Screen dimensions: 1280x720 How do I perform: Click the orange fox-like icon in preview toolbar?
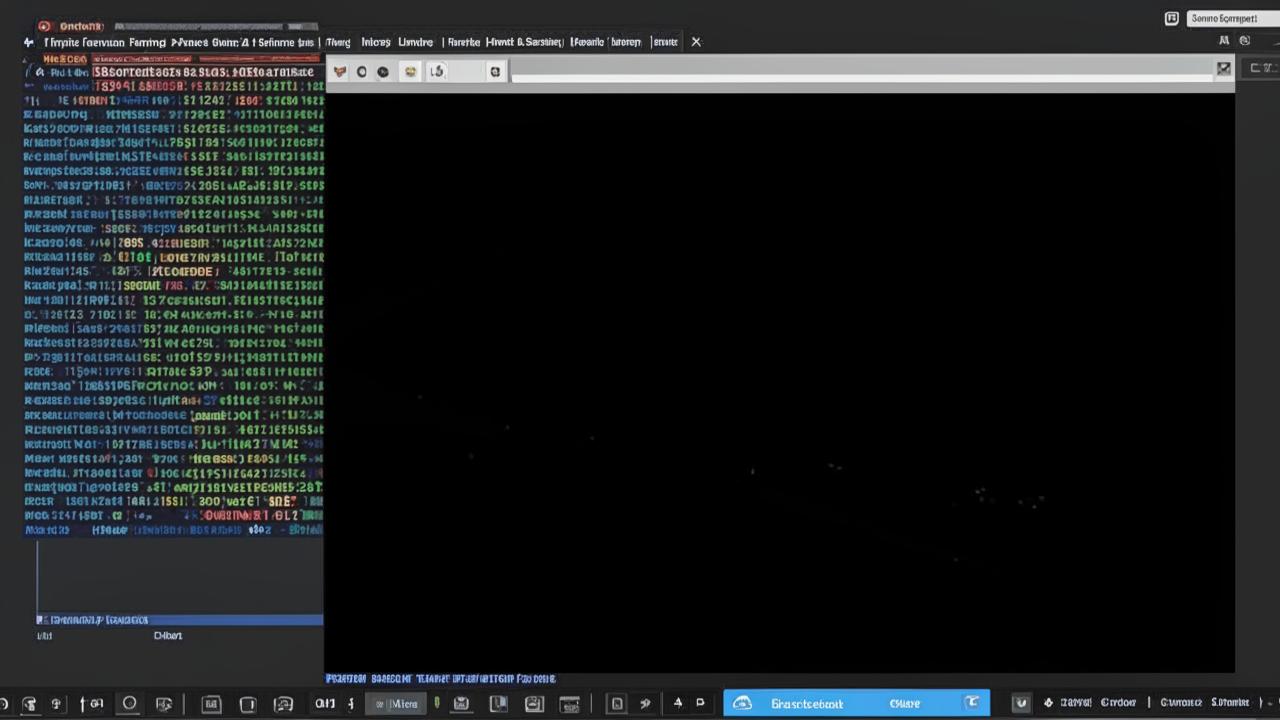point(340,72)
